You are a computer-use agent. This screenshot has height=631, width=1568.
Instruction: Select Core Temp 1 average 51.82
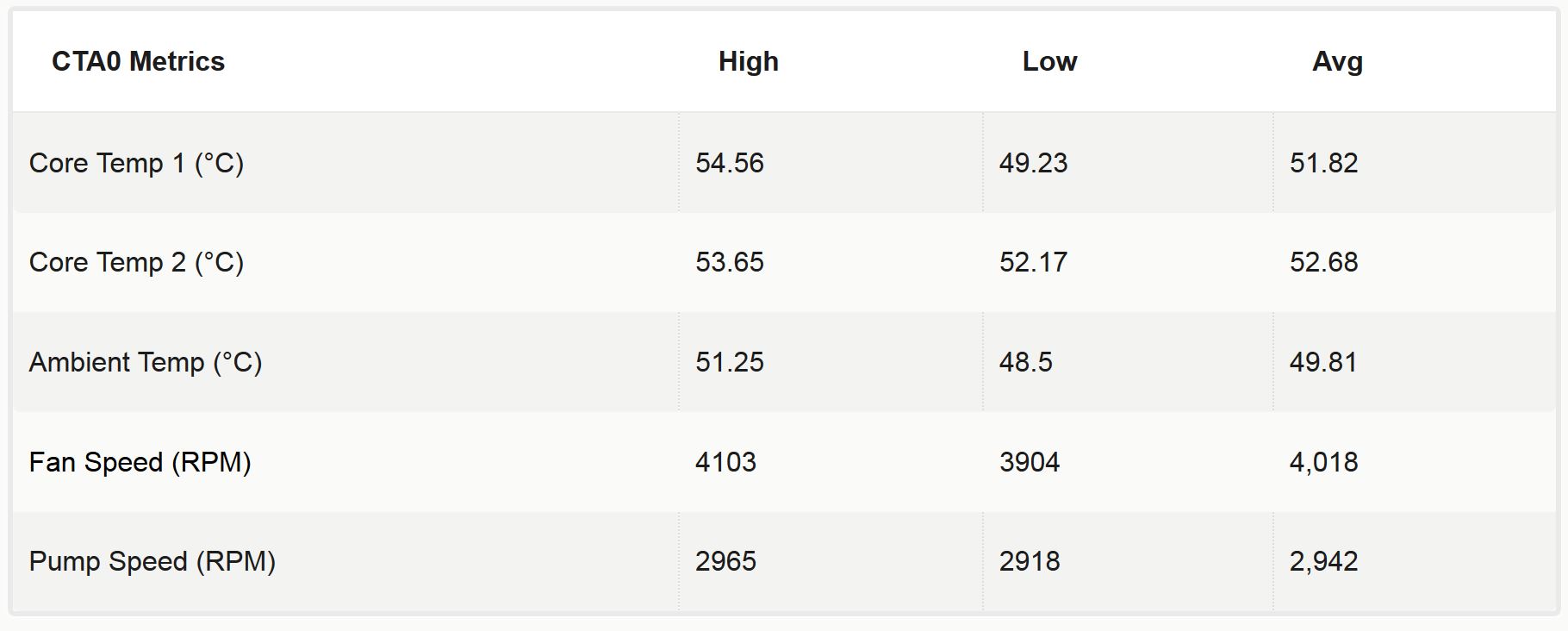pos(1323,163)
